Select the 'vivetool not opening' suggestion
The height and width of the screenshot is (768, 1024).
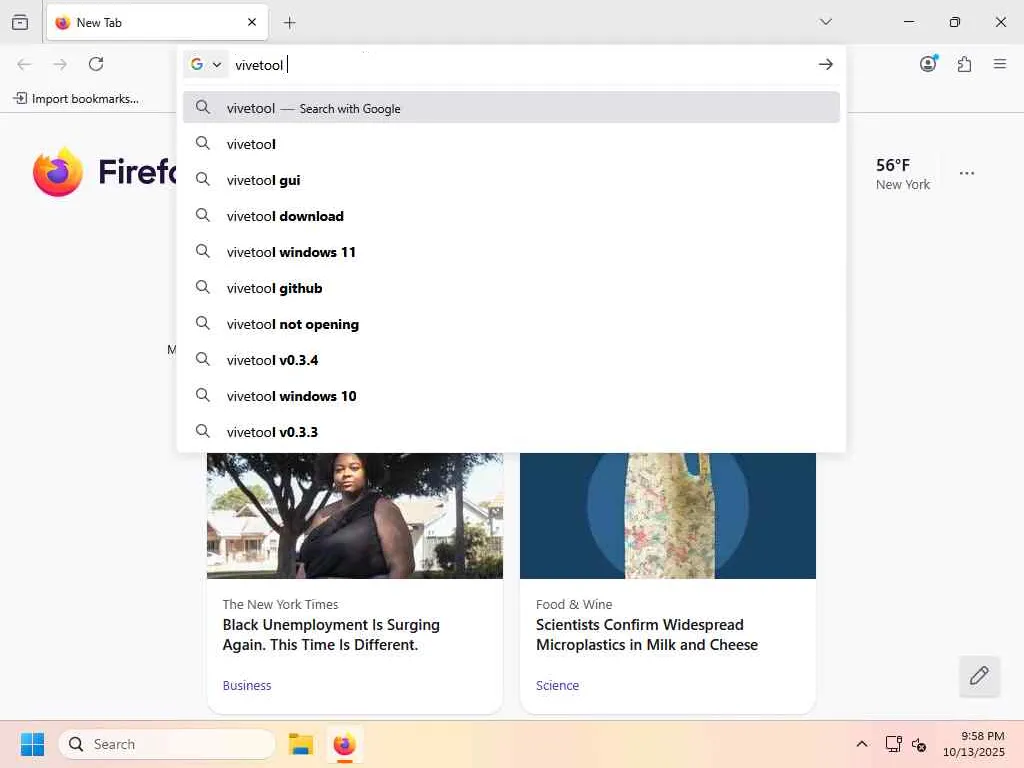[x=511, y=324]
